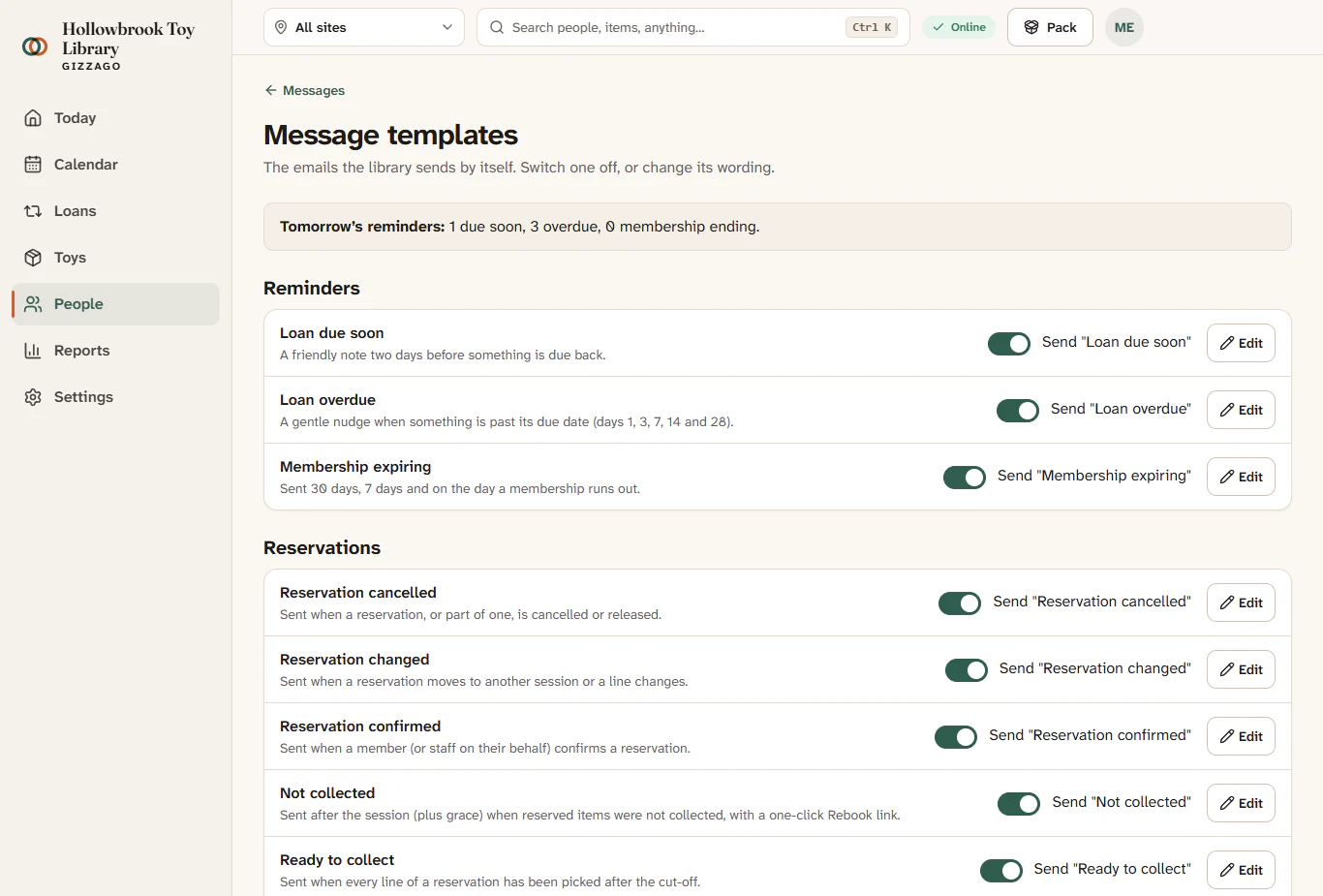The height and width of the screenshot is (896, 1323).
Task: Open Calendar from the sidebar
Action: [115, 165]
